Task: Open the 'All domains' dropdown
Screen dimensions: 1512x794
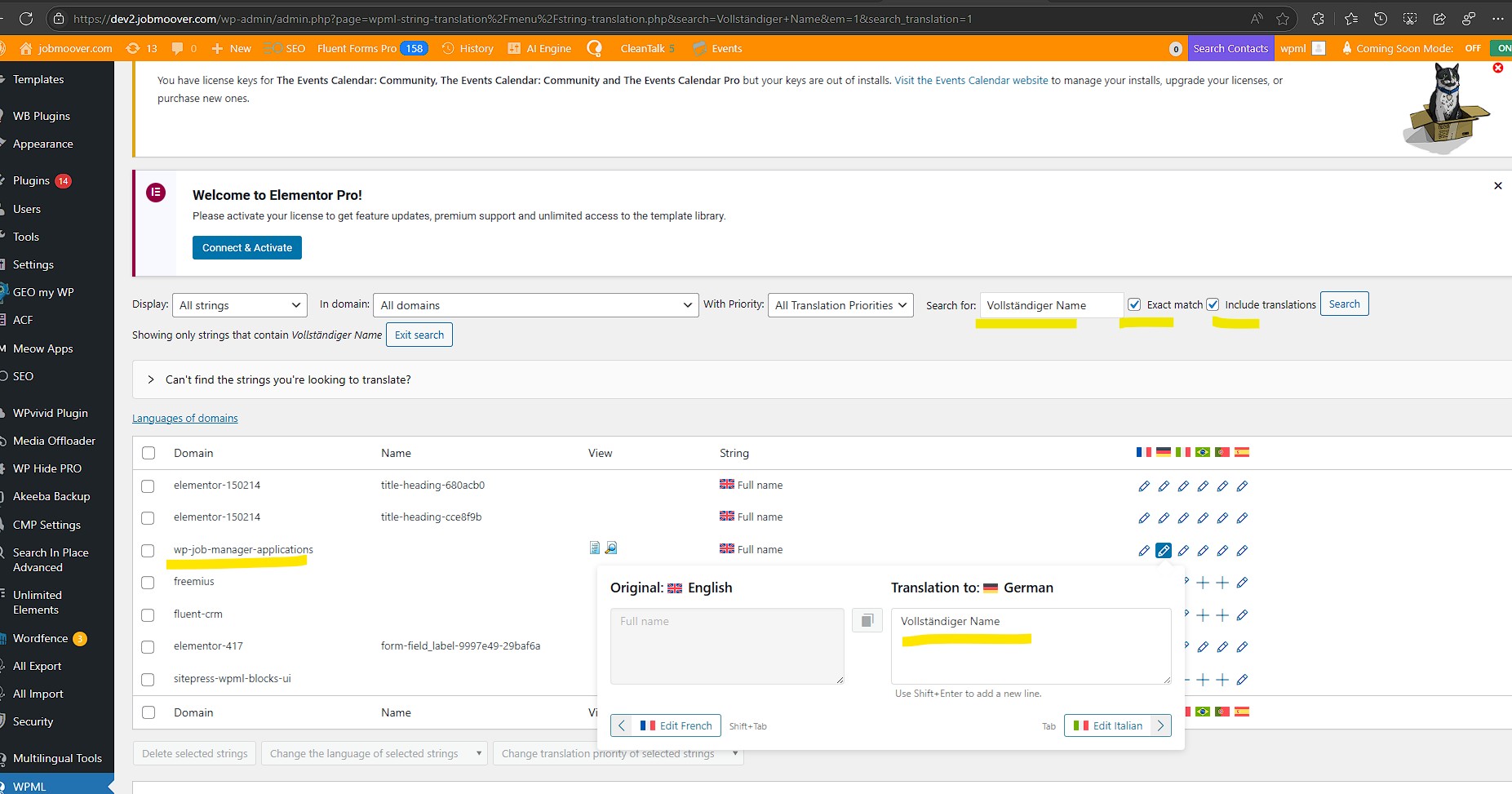Action: tap(535, 305)
